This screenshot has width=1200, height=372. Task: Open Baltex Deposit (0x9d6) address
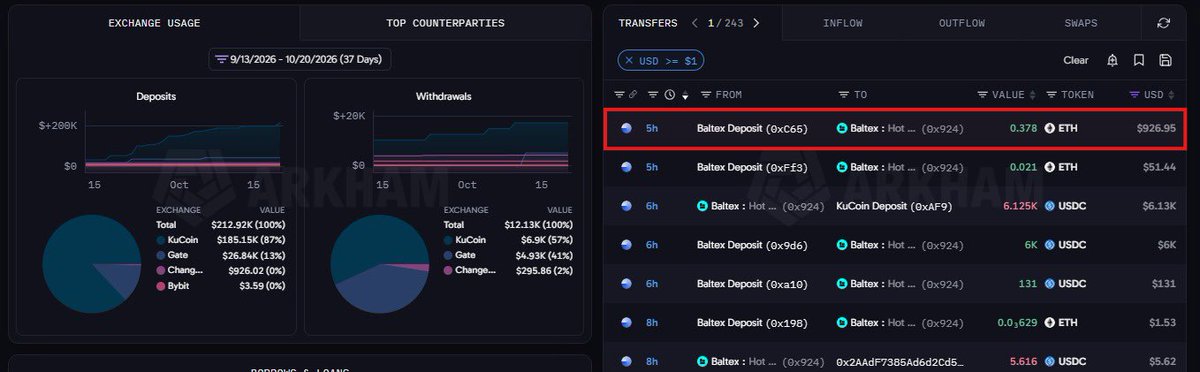751,245
